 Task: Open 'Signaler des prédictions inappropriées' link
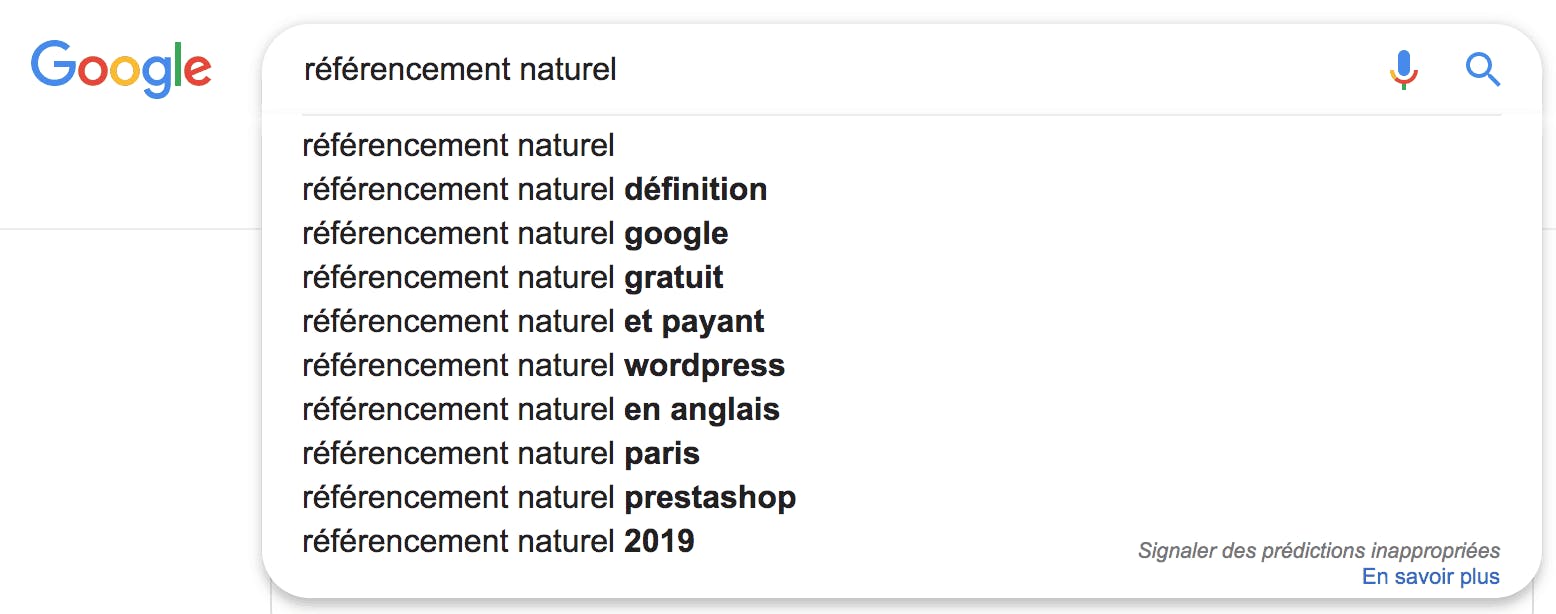pos(1319,551)
